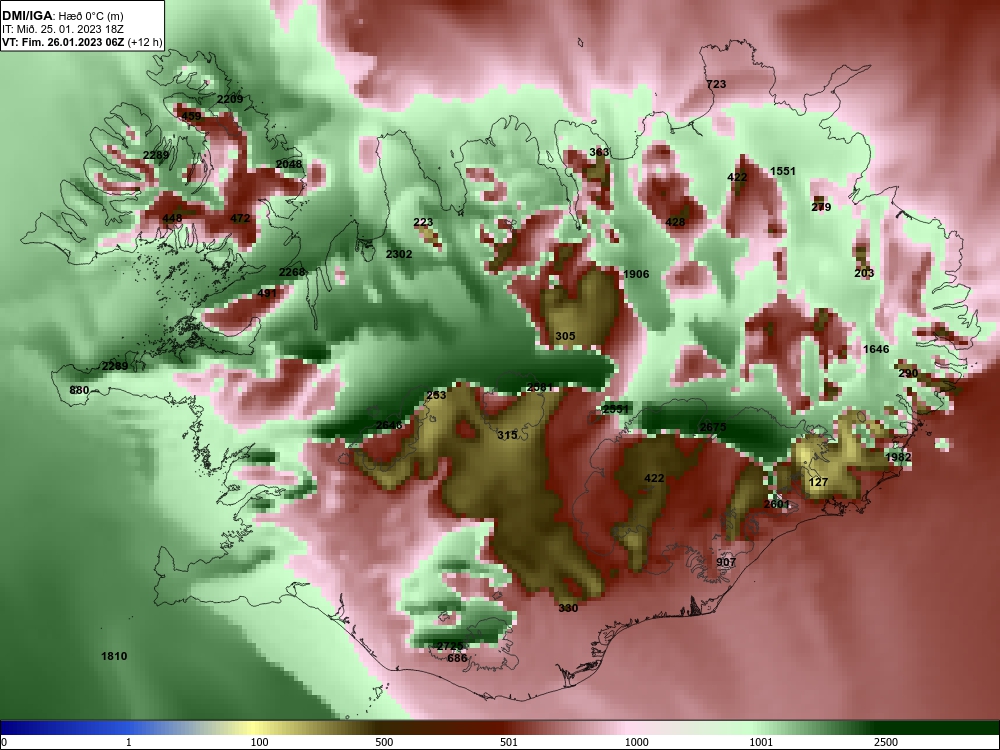1000x750 pixels.
Task: Select the 2048 height label
Action: (x=289, y=164)
